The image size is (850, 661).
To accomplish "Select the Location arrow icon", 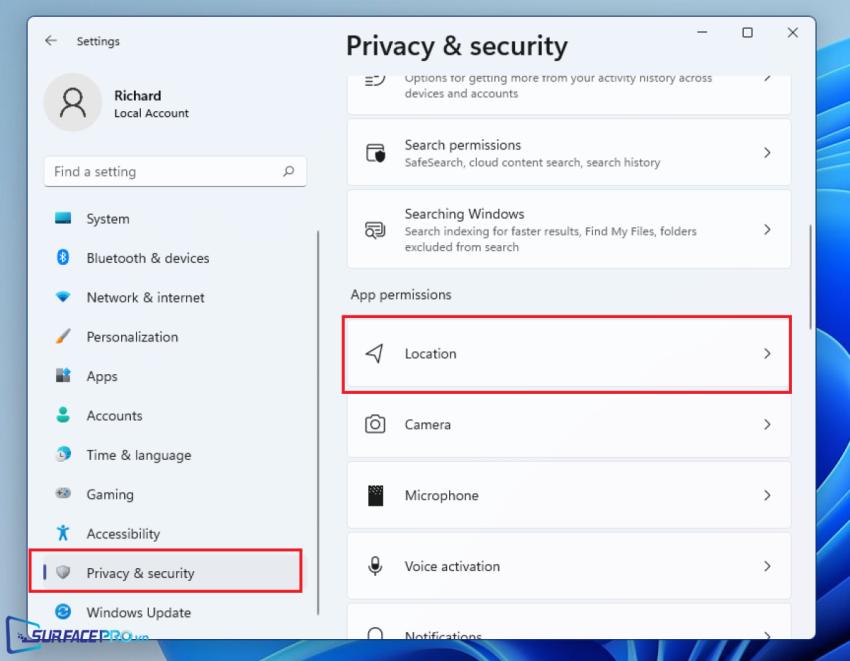I will point(375,353).
